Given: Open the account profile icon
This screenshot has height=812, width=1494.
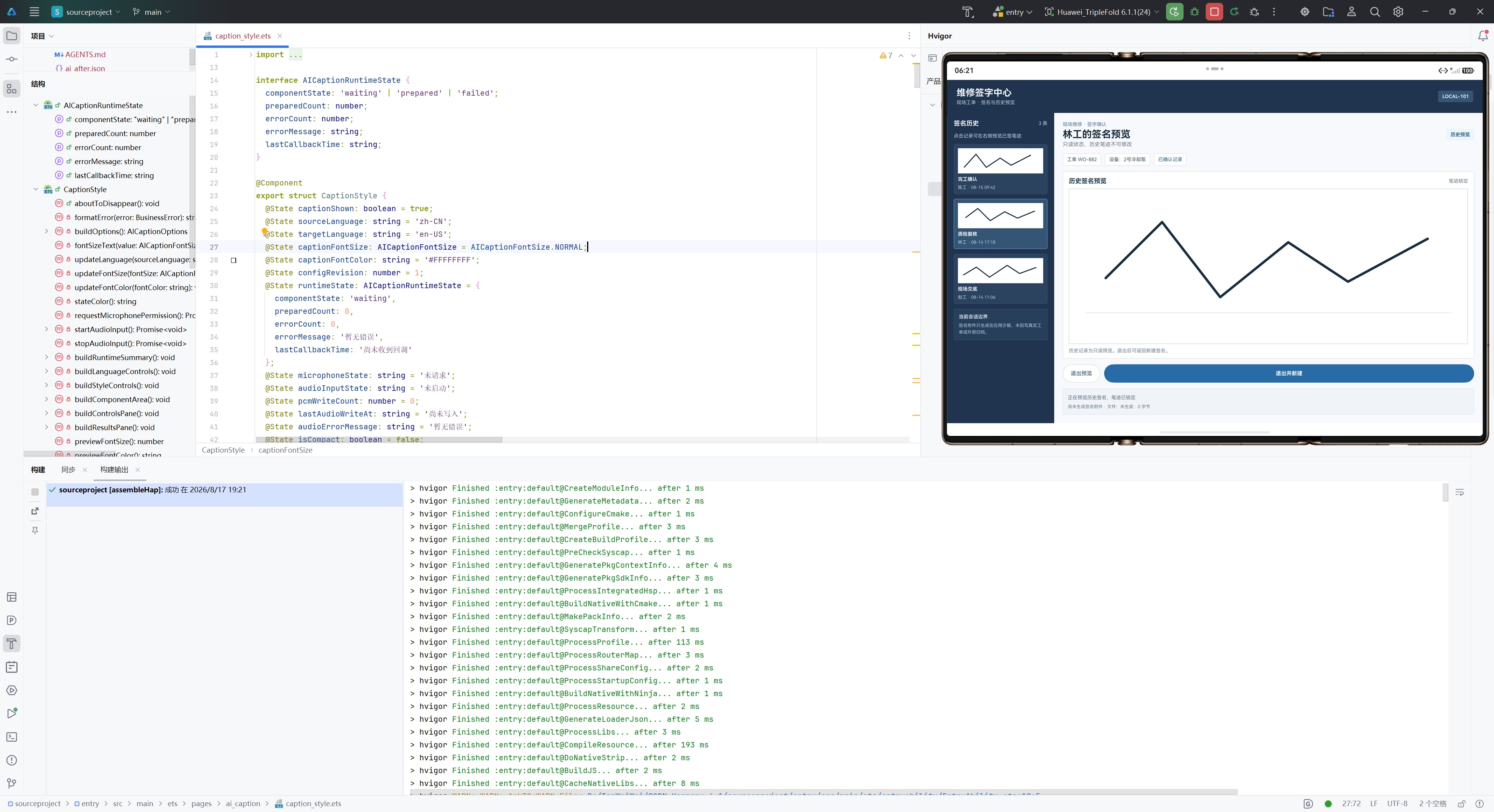Looking at the screenshot, I should pyautogui.click(x=1351, y=12).
